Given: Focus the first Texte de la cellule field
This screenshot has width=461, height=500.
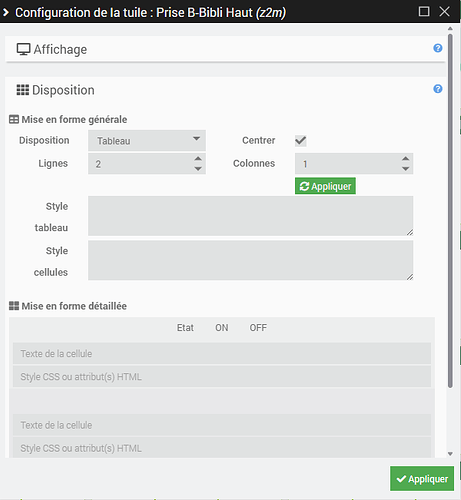Looking at the screenshot, I should (x=222, y=353).
